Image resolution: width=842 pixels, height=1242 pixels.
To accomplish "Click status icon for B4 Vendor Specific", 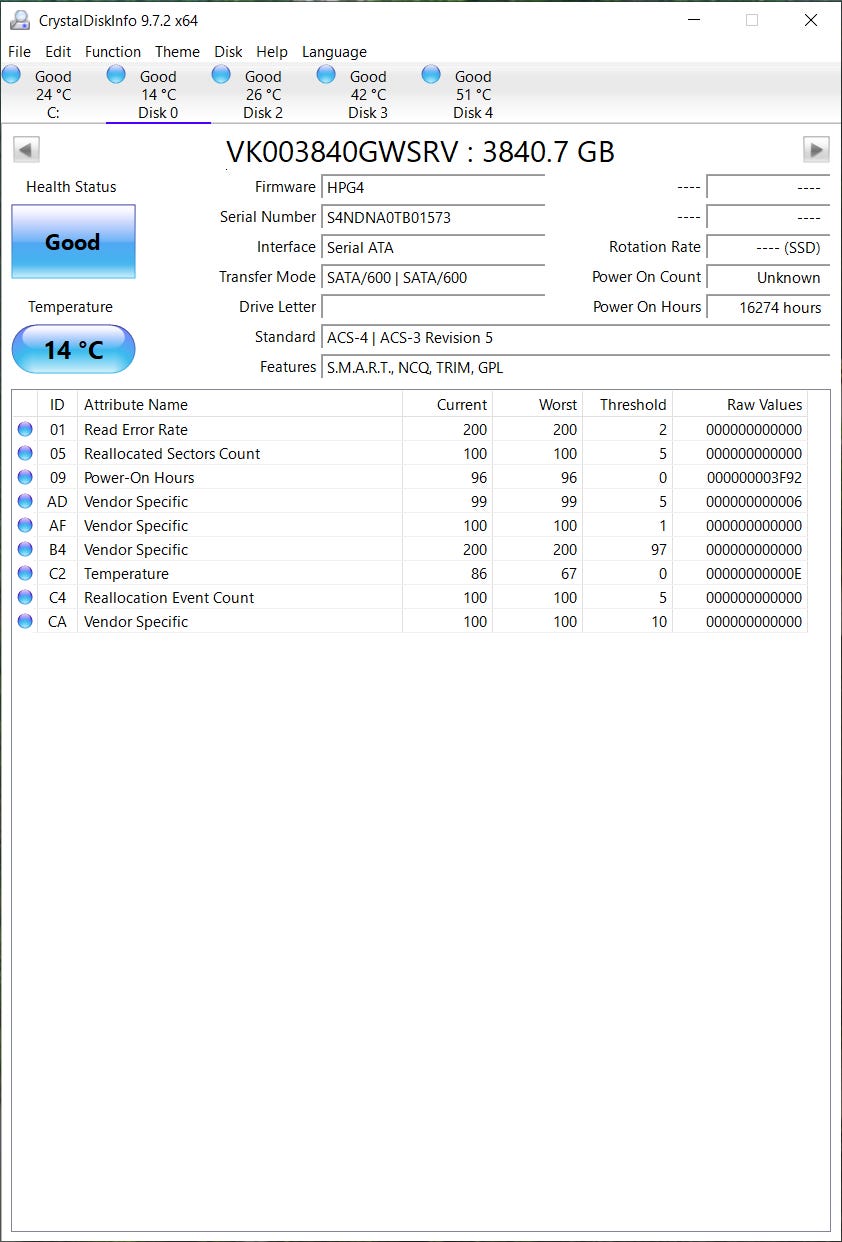I will [x=25, y=550].
